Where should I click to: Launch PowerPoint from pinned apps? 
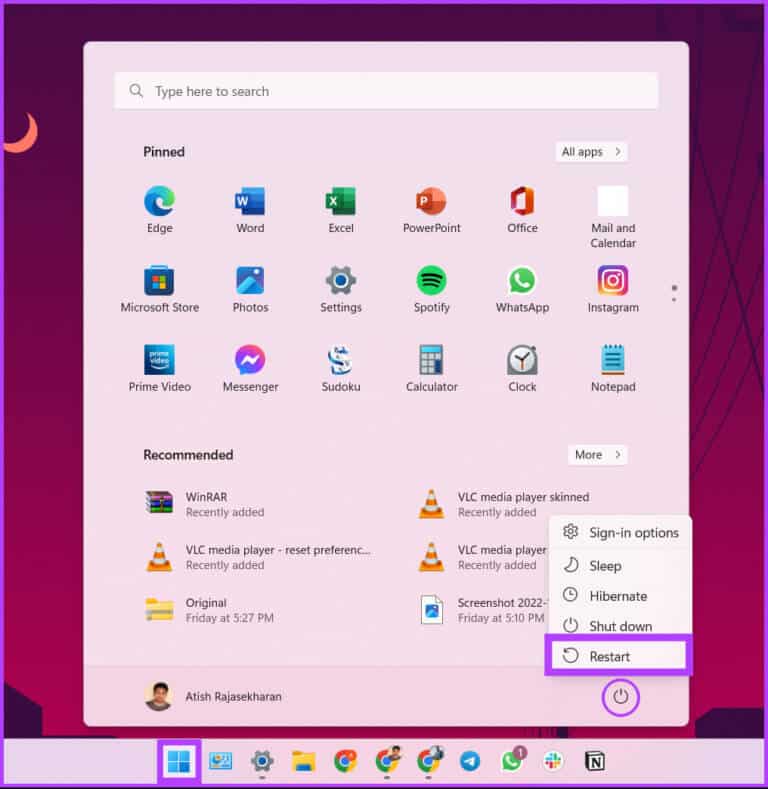pyautogui.click(x=431, y=210)
